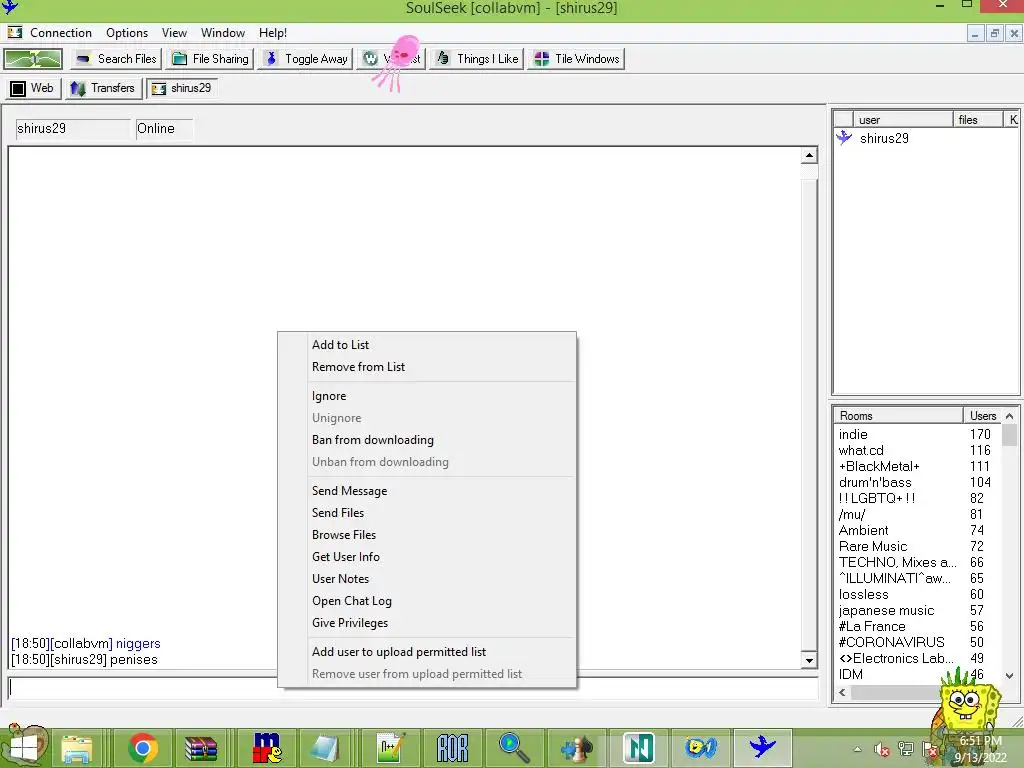Viewport: 1024px width, 768px height.
Task: Open Notepad++ from the taskbar
Action: [x=390, y=748]
